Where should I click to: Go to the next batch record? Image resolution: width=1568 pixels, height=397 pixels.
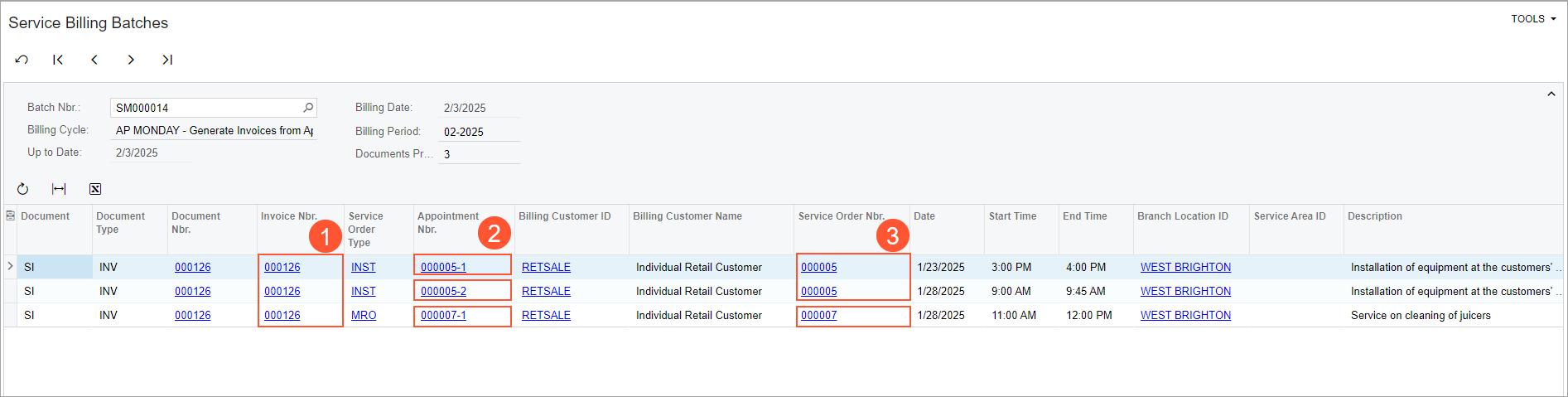pos(131,60)
